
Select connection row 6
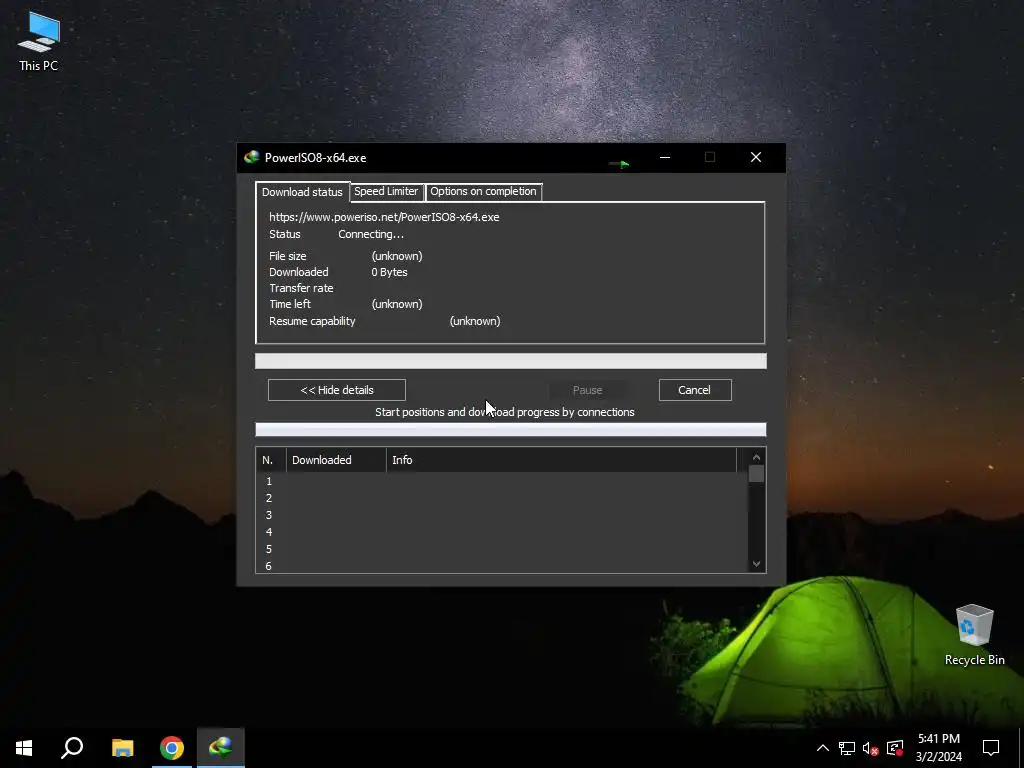click(502, 566)
